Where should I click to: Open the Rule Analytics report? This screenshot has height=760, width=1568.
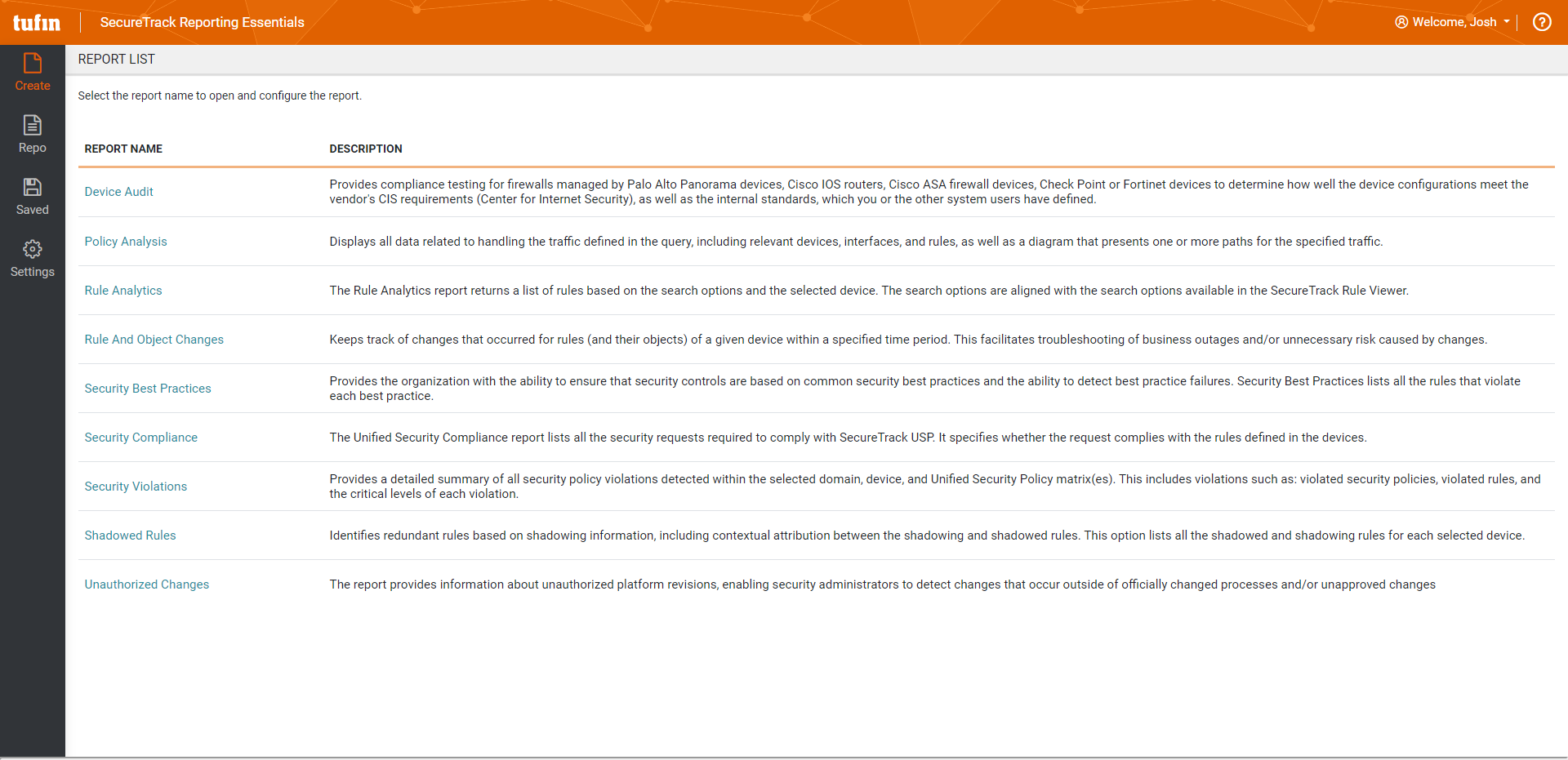123,291
